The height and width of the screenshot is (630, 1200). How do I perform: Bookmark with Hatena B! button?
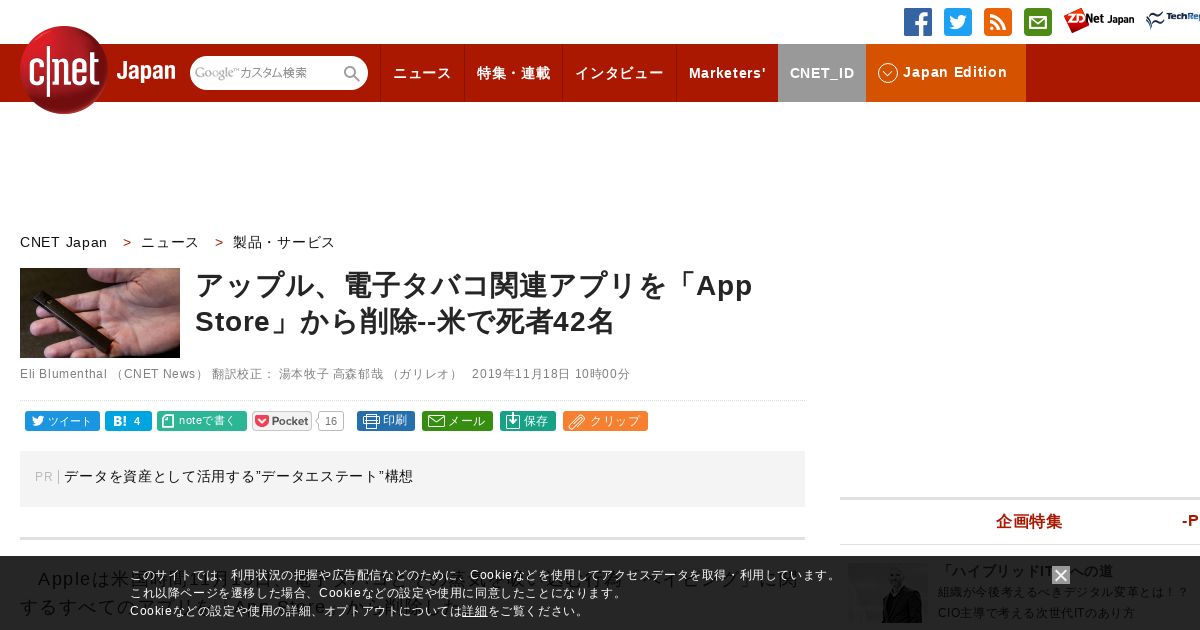(x=128, y=421)
